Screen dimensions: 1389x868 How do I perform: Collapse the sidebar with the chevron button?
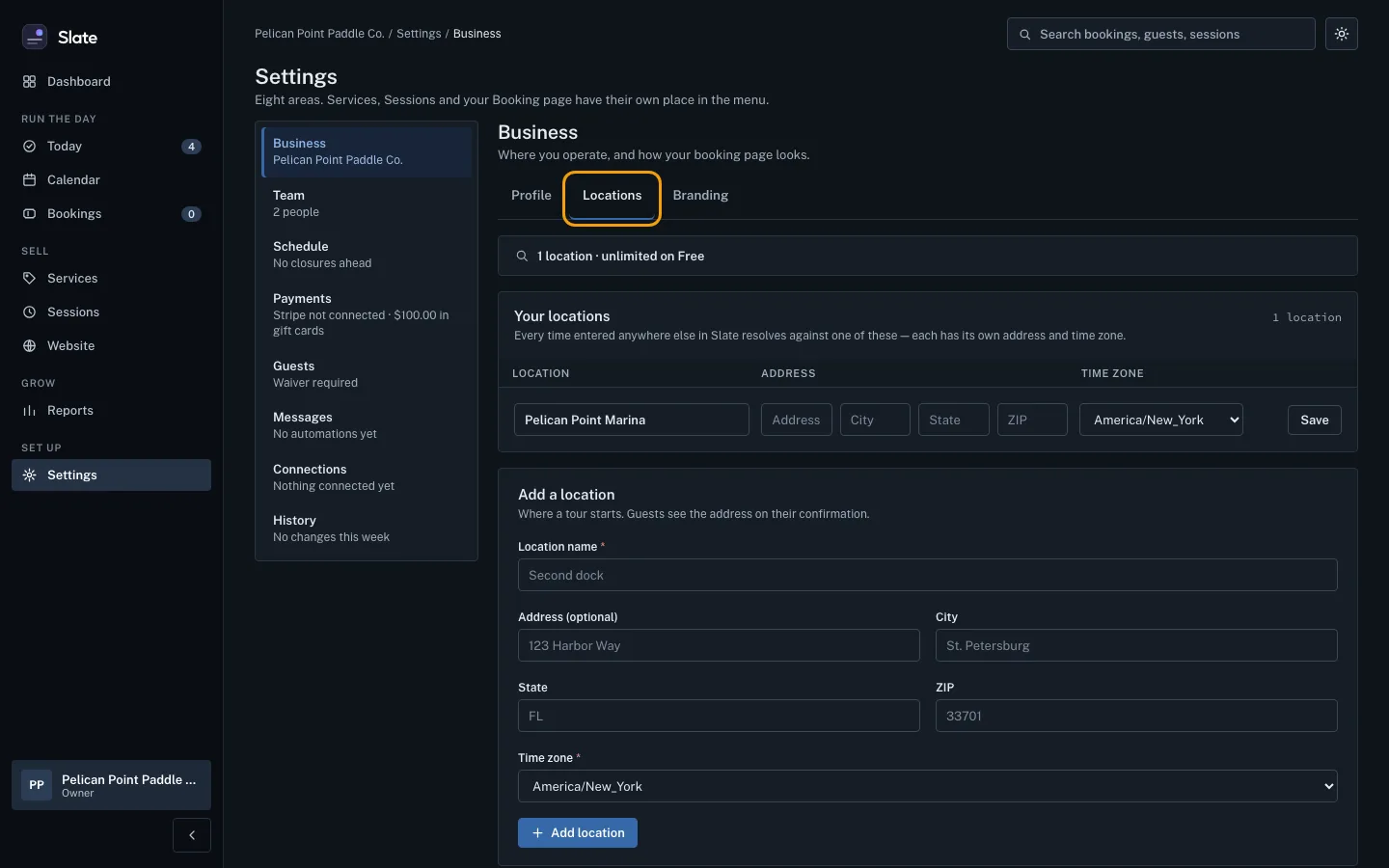(x=192, y=835)
